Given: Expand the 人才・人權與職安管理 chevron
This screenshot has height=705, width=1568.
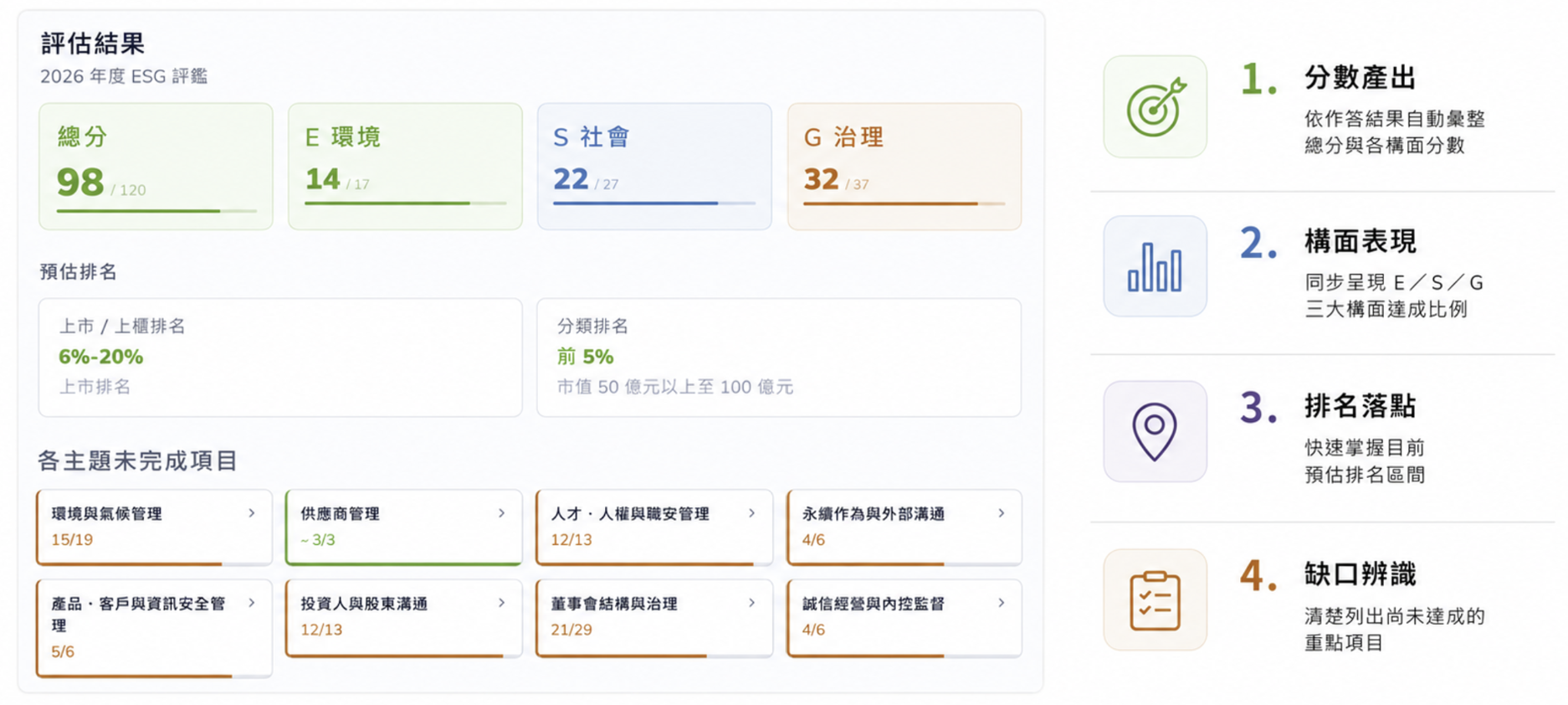Looking at the screenshot, I should 751,513.
